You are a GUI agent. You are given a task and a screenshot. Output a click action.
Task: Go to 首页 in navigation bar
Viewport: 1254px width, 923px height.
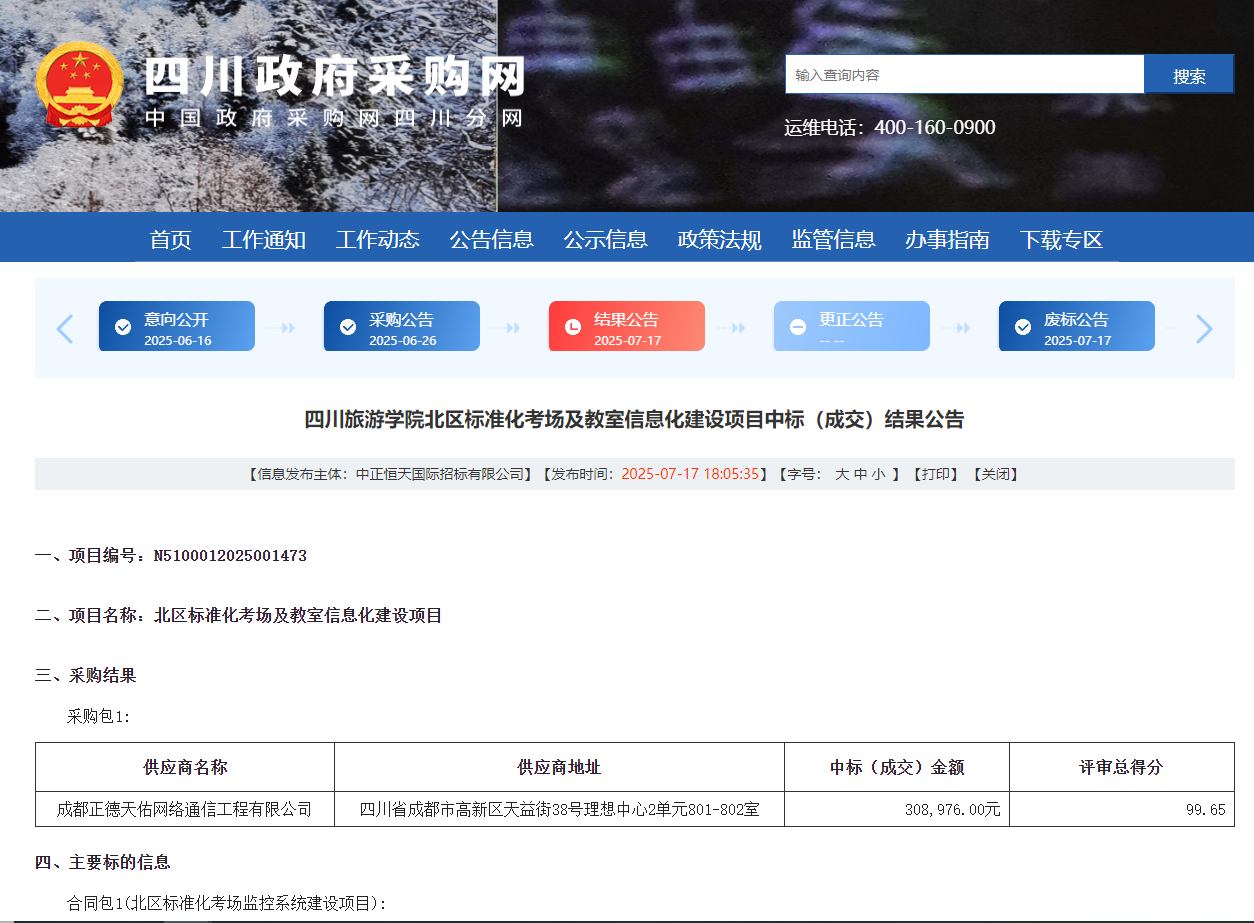point(171,240)
